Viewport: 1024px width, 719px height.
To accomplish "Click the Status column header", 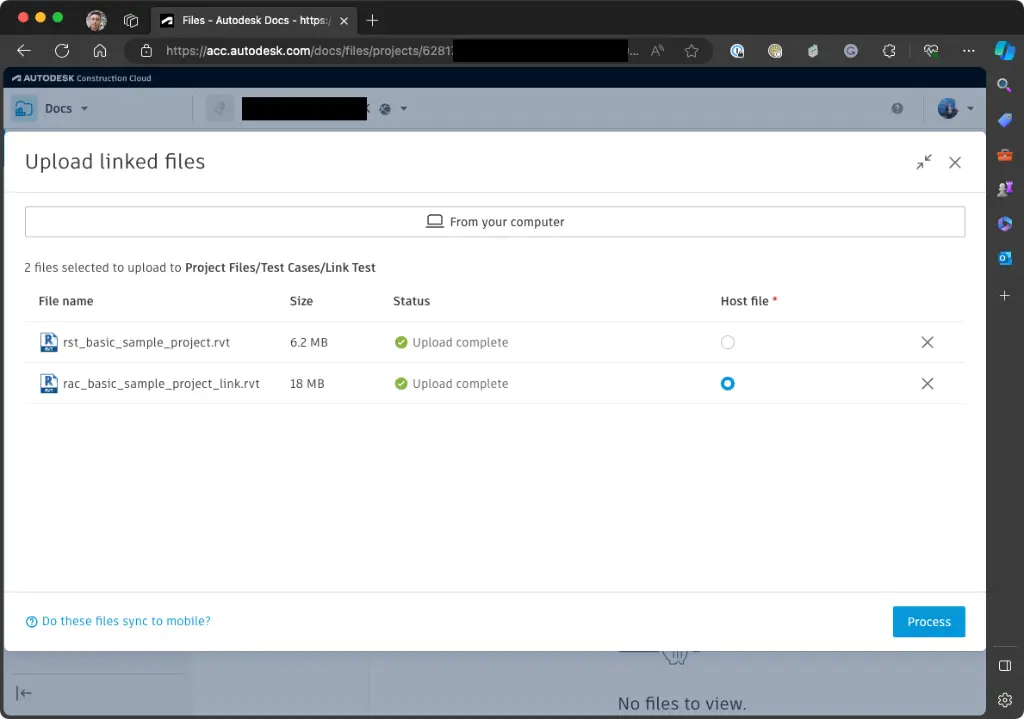I will tap(411, 301).
